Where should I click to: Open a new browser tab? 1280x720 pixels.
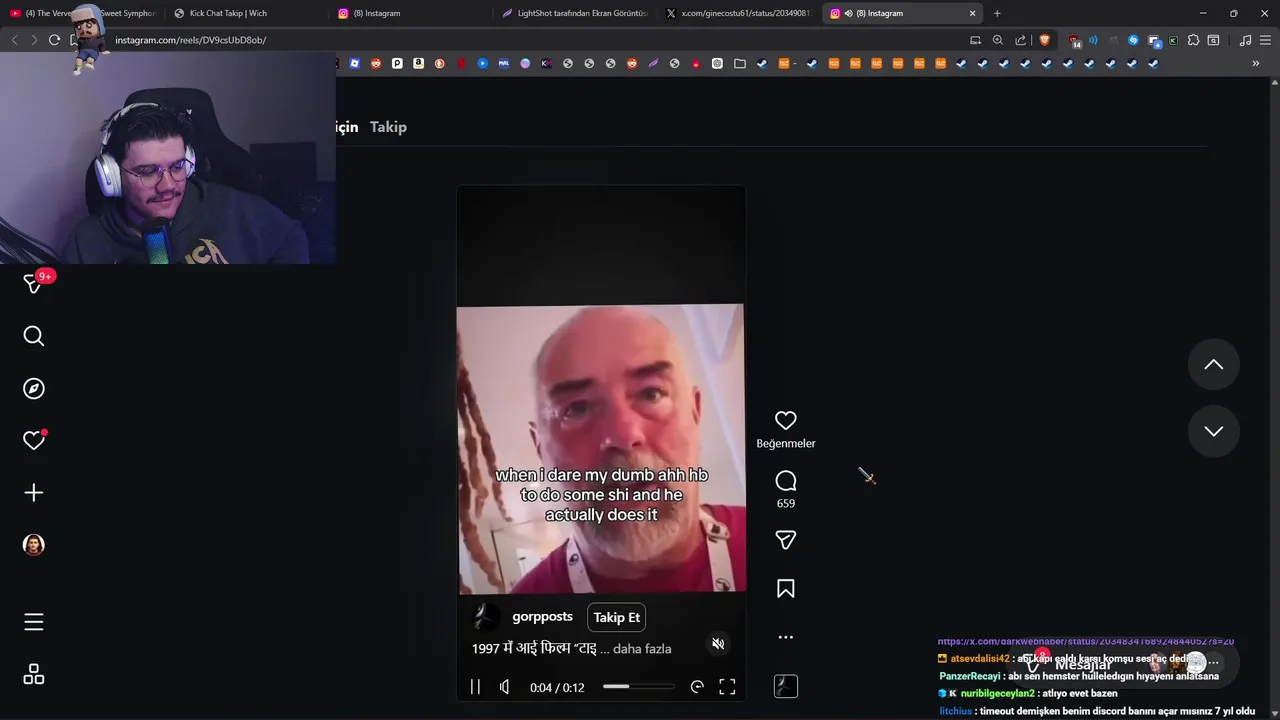tap(997, 13)
